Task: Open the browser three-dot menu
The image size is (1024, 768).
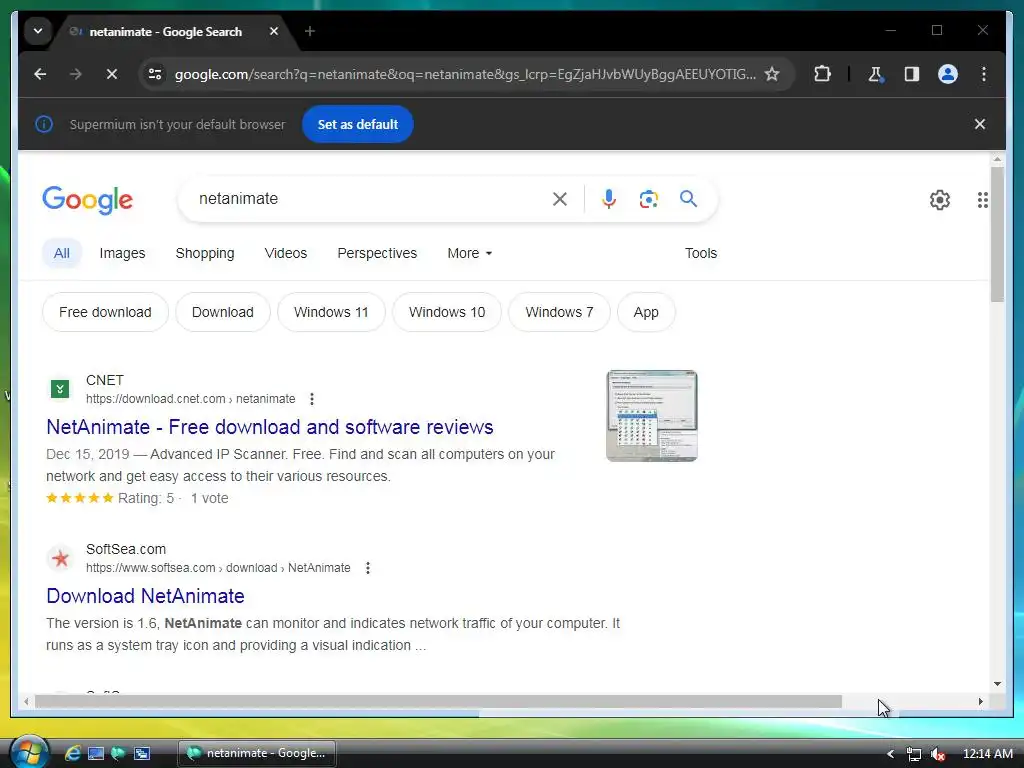Action: [x=984, y=74]
